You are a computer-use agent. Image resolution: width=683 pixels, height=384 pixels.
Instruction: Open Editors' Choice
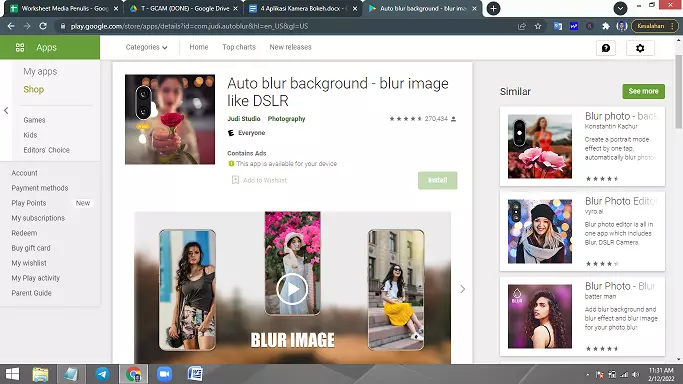tap(47, 150)
